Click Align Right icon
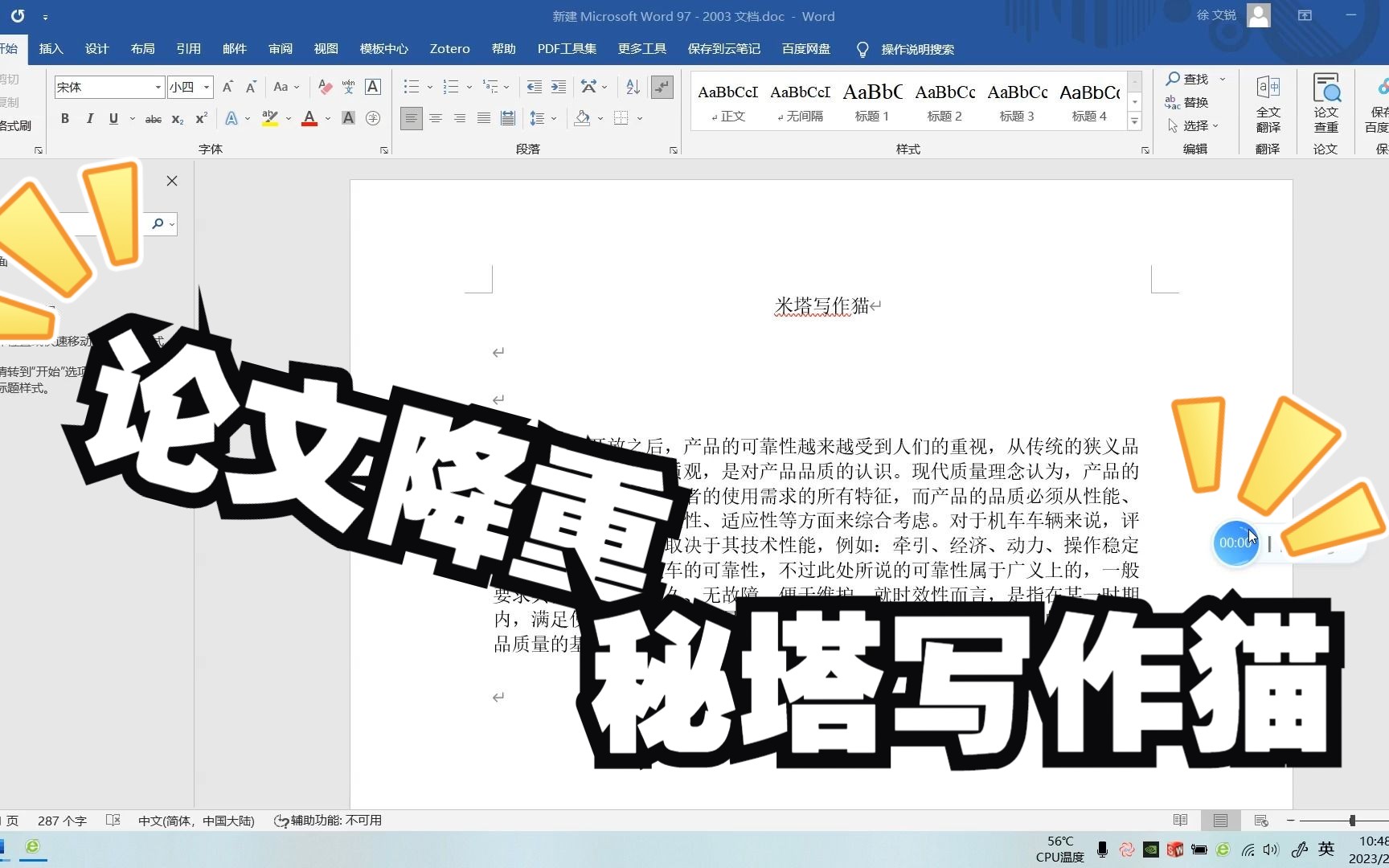The height and width of the screenshot is (868, 1389). pos(460,119)
